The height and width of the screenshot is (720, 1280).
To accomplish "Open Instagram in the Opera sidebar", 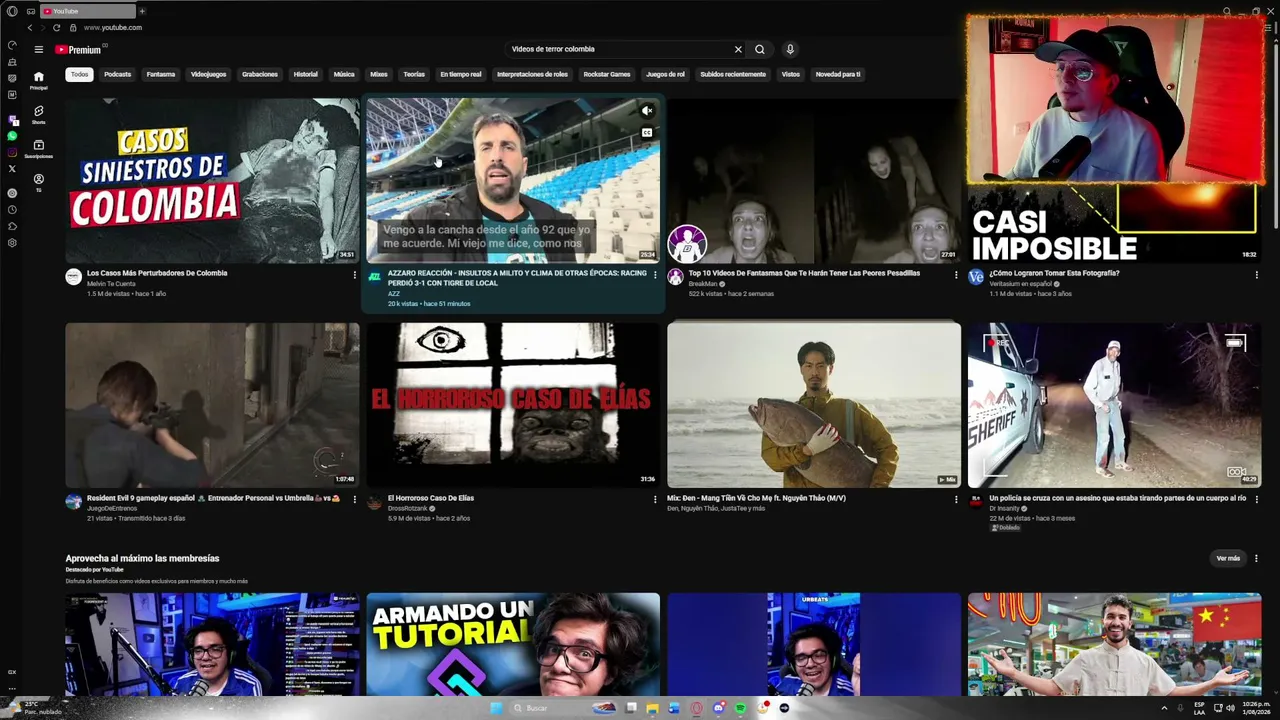I will tap(12, 152).
